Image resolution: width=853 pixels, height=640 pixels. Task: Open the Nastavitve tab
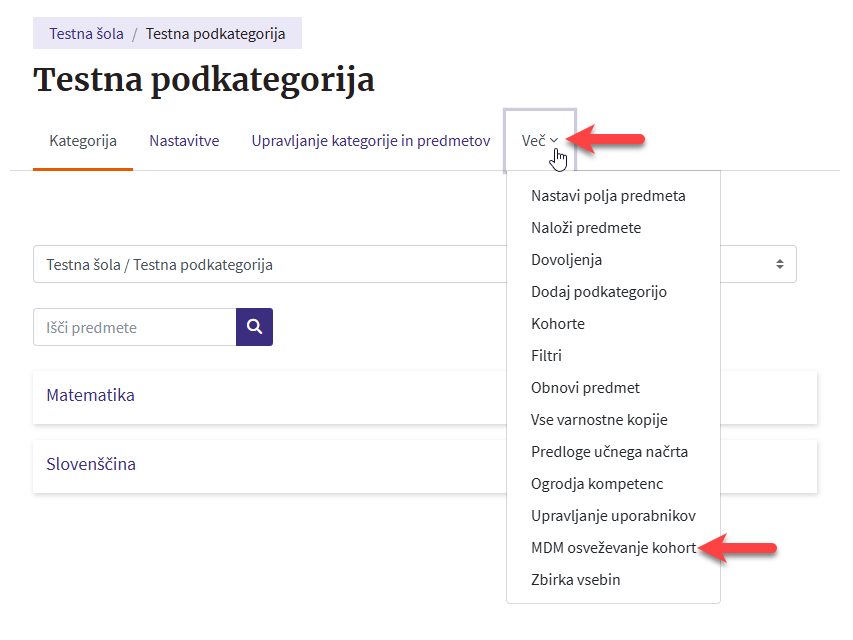184,141
